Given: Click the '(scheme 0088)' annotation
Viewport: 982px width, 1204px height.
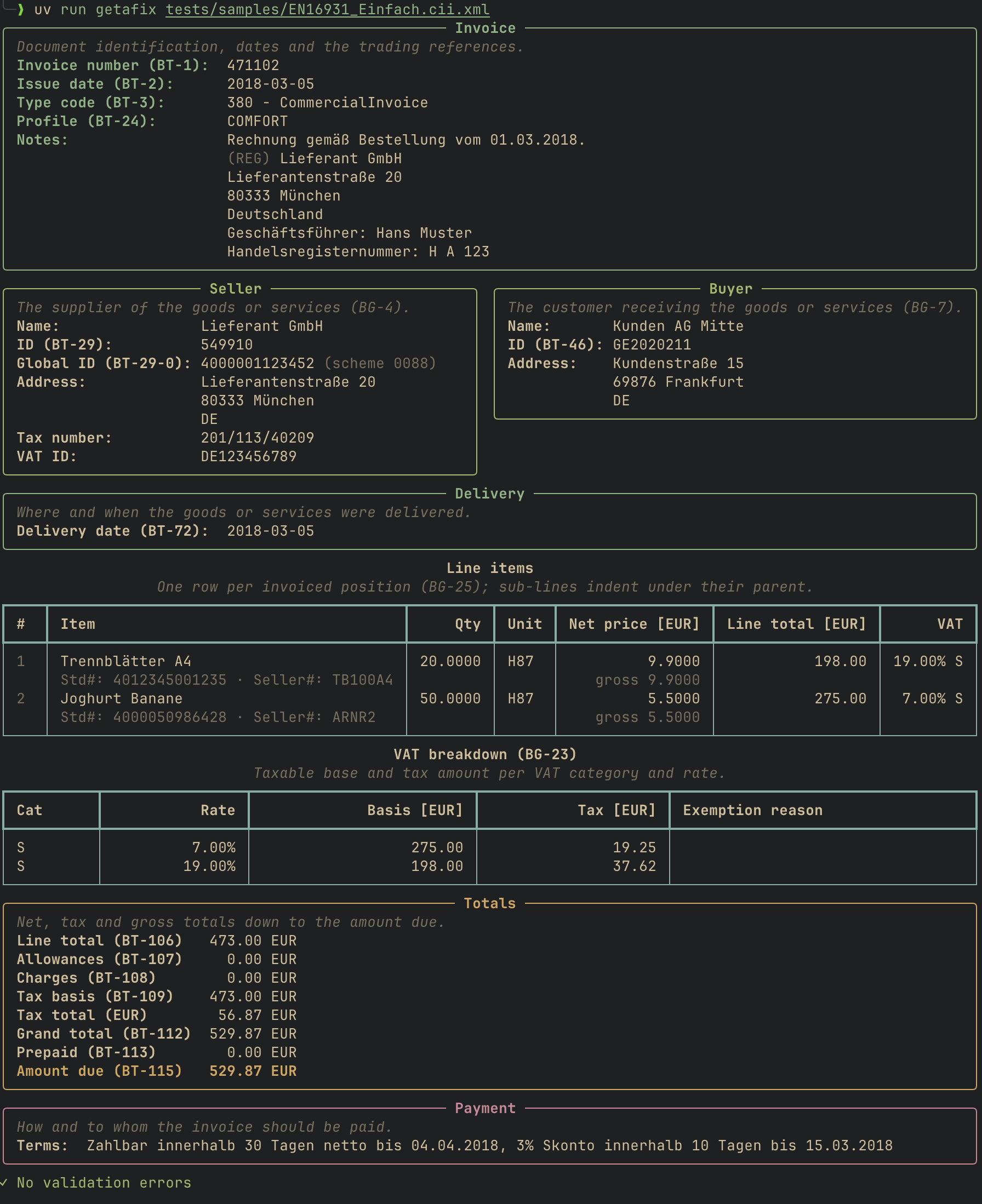Looking at the screenshot, I should coord(380,363).
